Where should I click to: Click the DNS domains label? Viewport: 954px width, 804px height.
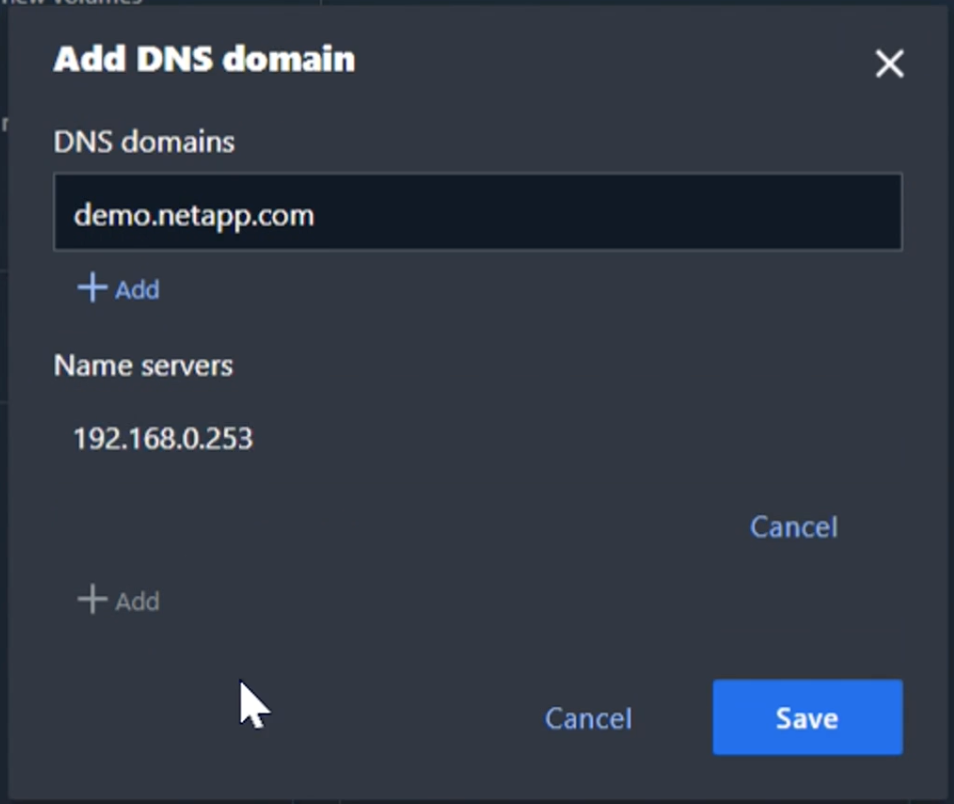(x=144, y=142)
